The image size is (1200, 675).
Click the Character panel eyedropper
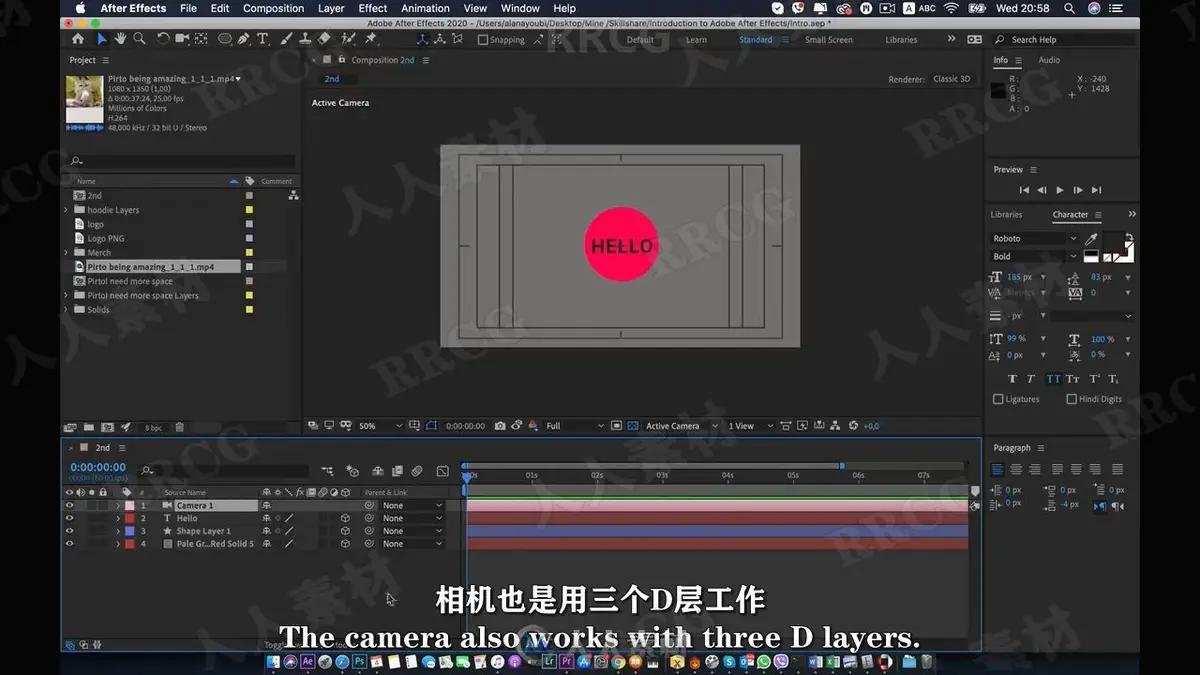[1091, 239]
